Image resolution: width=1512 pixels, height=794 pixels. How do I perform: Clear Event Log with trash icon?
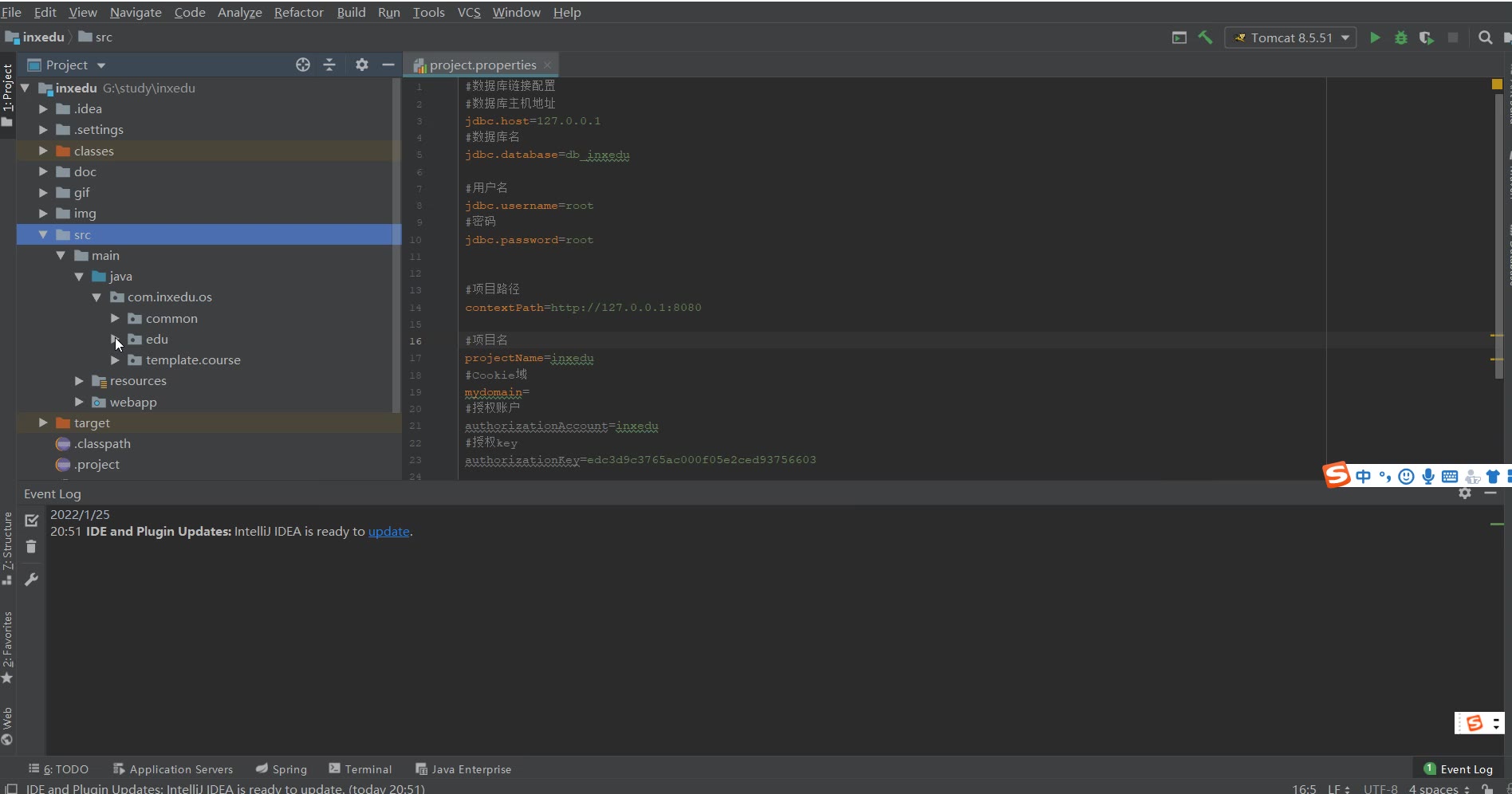pyautogui.click(x=31, y=547)
